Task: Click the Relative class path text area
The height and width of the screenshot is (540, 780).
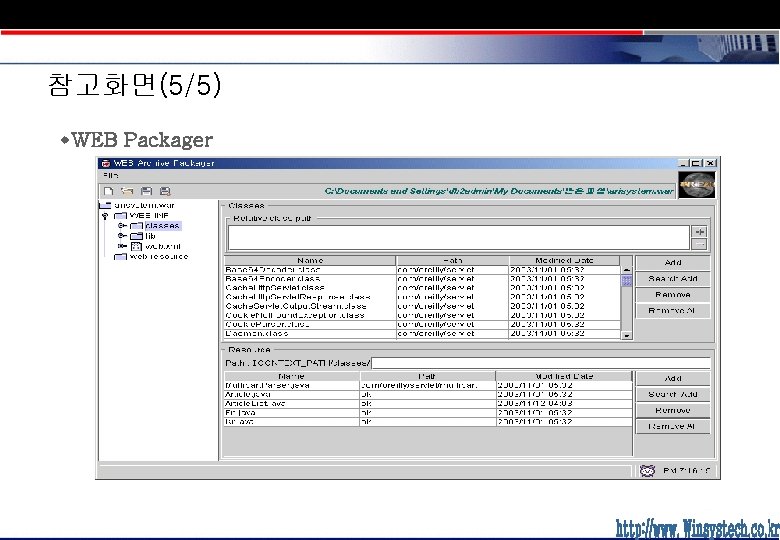Action: click(459, 238)
